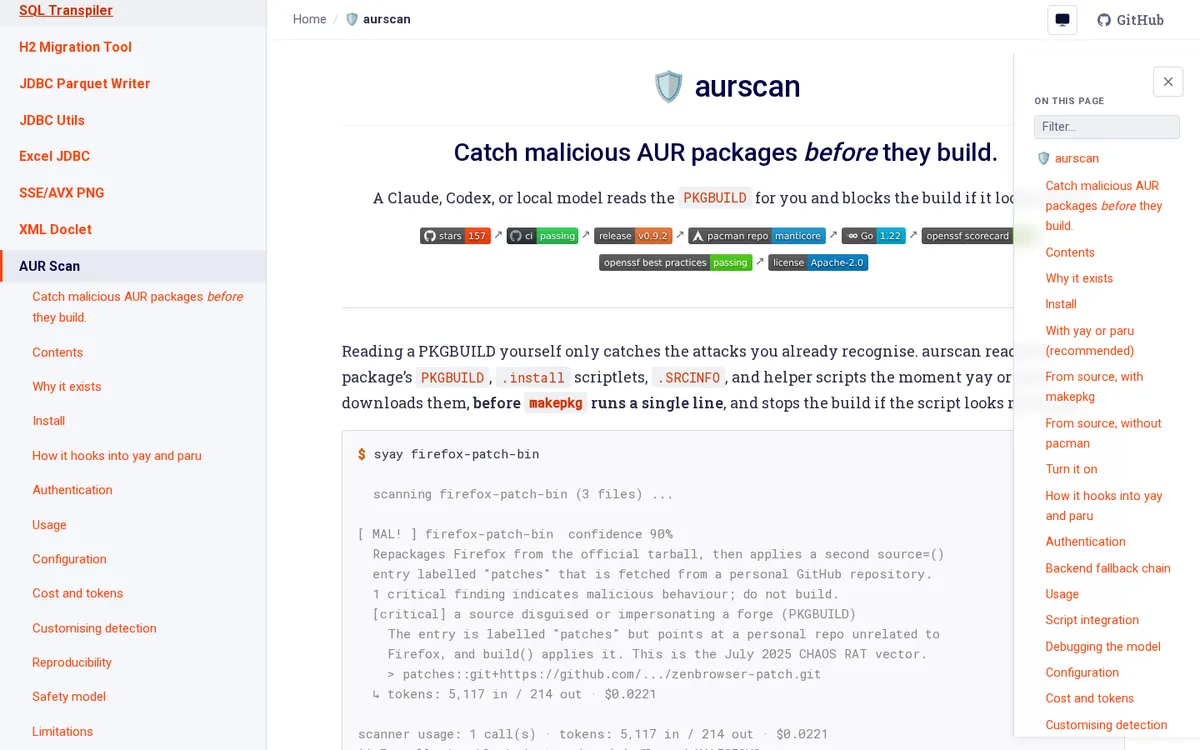
Task: Click With yay or paru (recommended) link
Action: pyautogui.click(x=1090, y=341)
